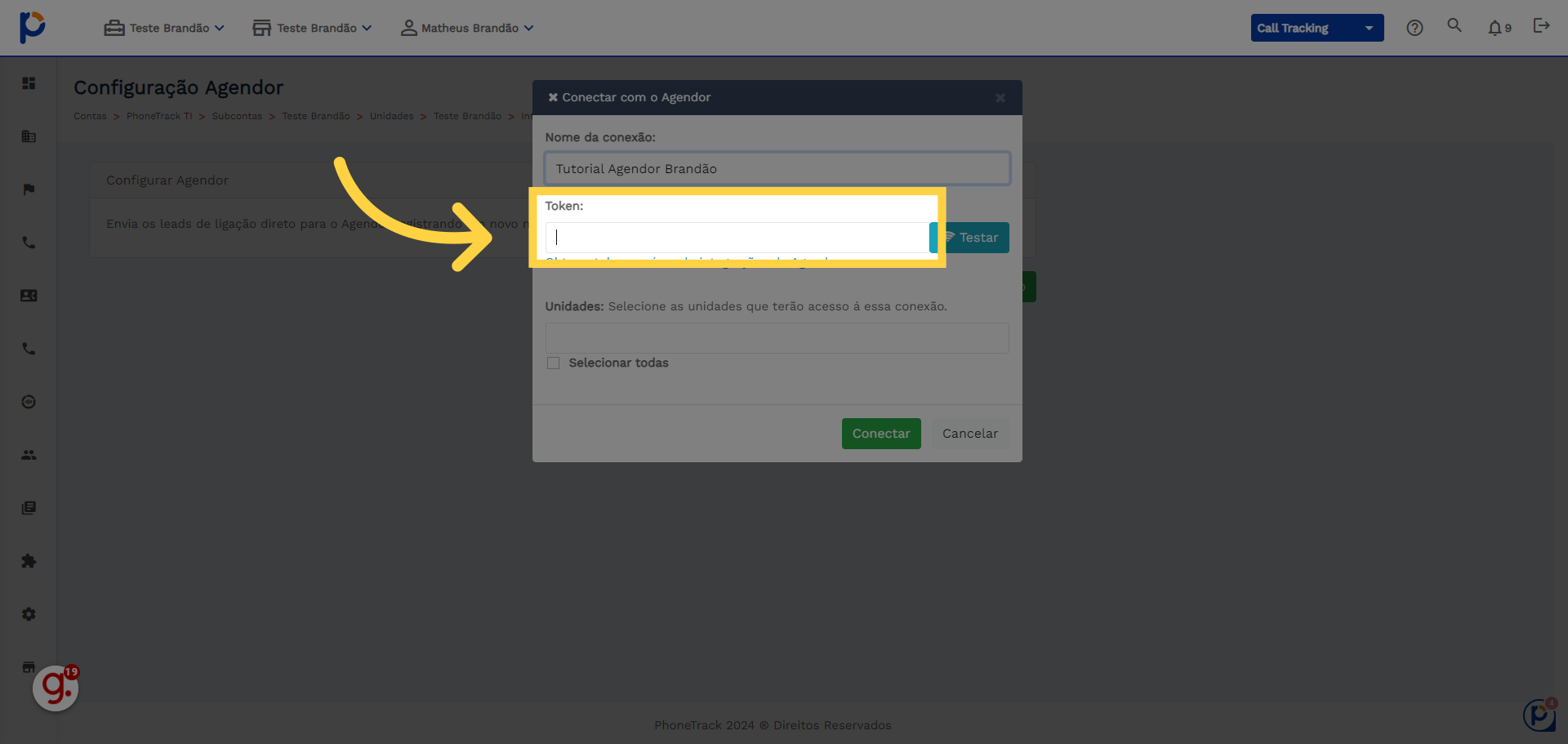The image size is (1568, 744).
Task: Open notifications bell showing 9
Action: (x=1499, y=28)
